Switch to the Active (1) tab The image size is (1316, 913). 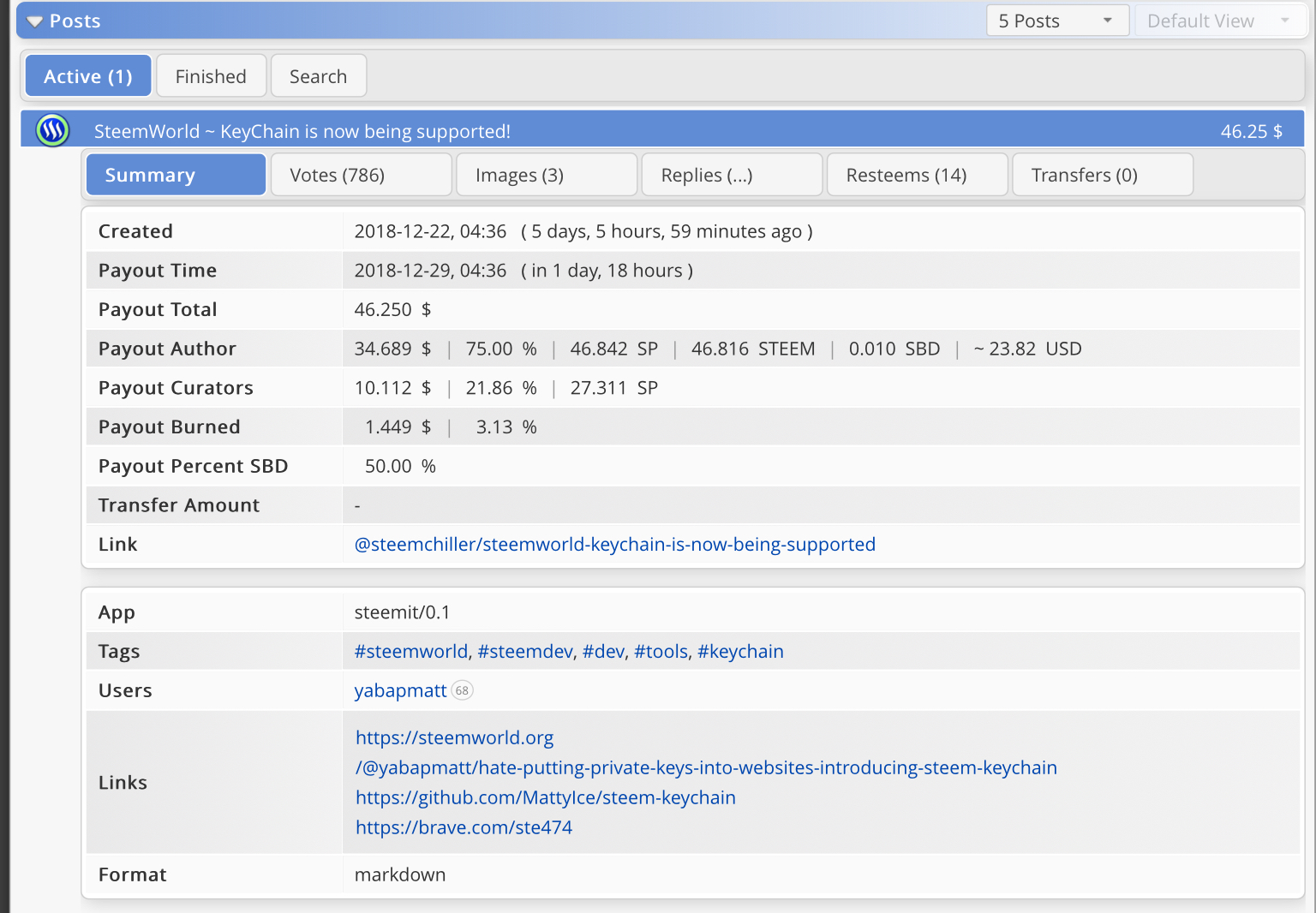[x=88, y=76]
